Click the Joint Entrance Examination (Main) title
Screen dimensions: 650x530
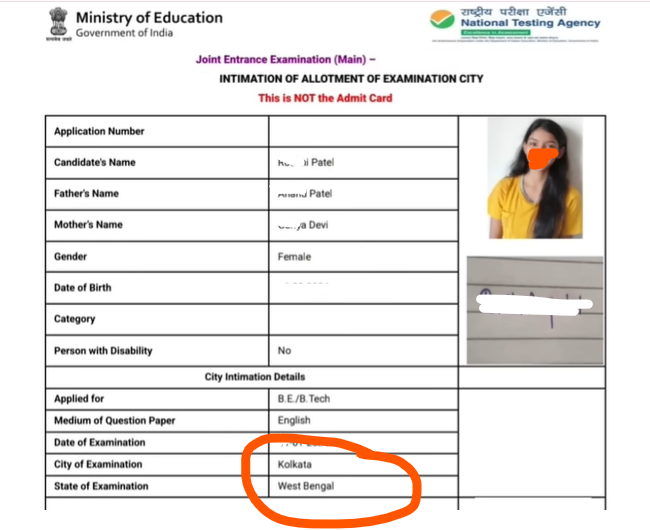coord(286,60)
